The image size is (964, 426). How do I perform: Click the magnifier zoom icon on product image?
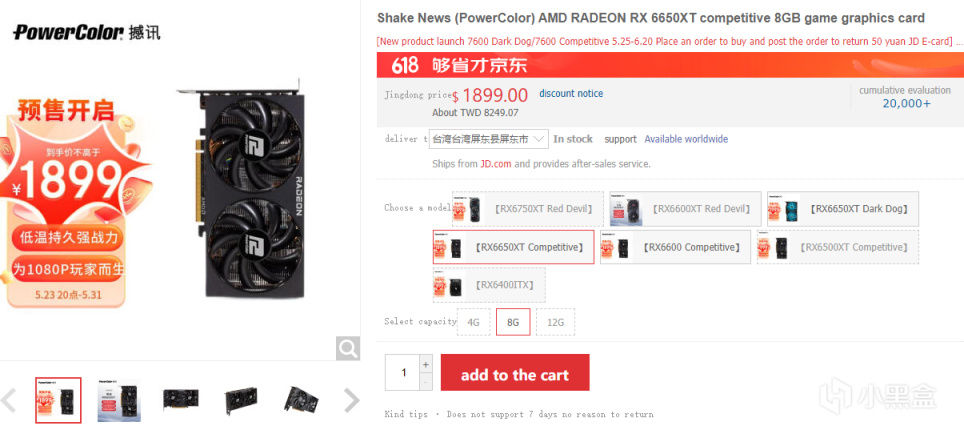coord(347,349)
